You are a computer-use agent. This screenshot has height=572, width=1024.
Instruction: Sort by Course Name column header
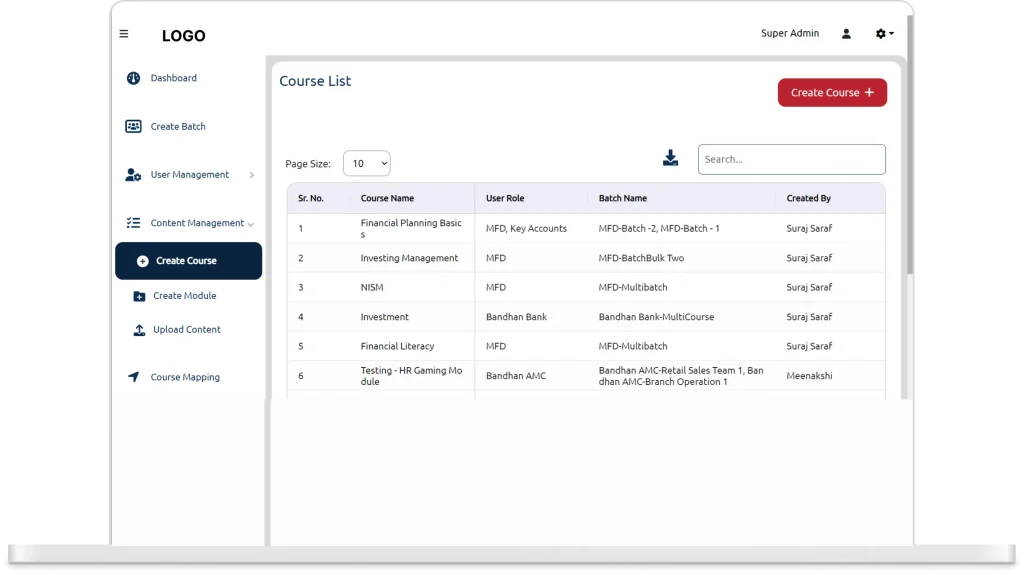pos(387,199)
